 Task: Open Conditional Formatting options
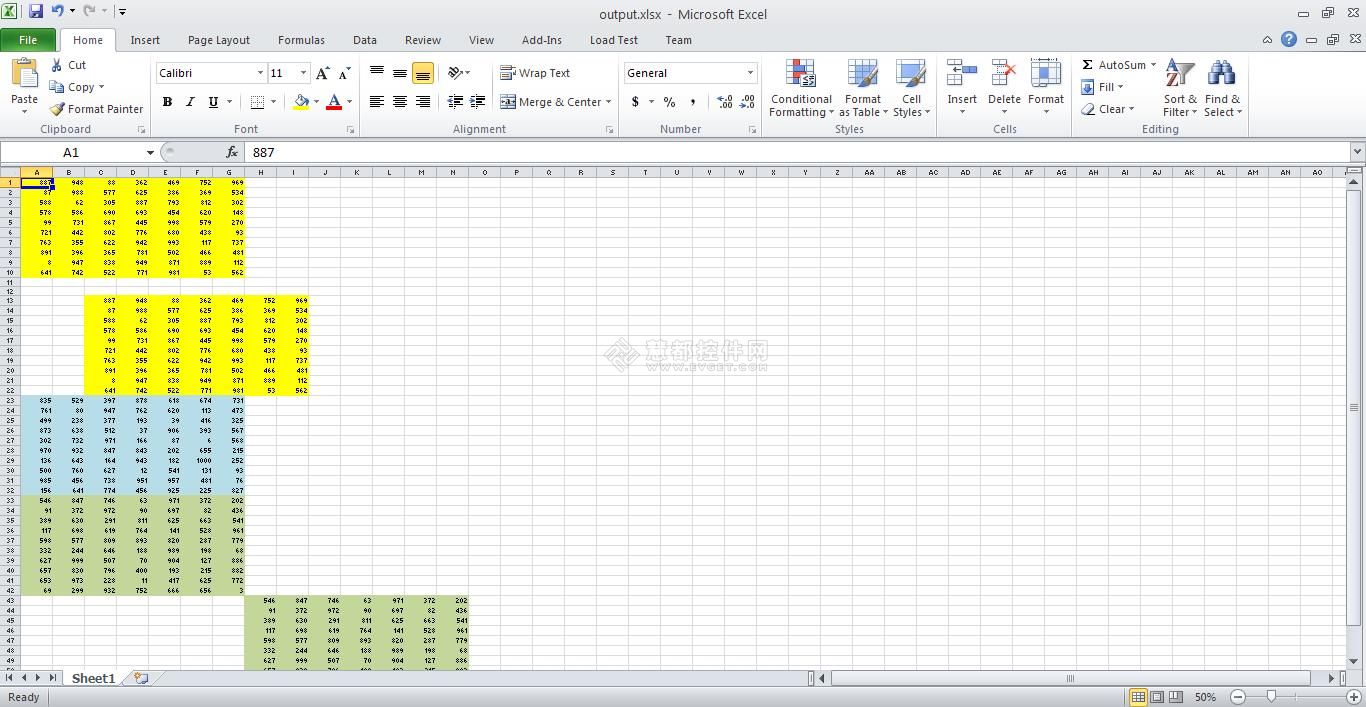pyautogui.click(x=800, y=88)
